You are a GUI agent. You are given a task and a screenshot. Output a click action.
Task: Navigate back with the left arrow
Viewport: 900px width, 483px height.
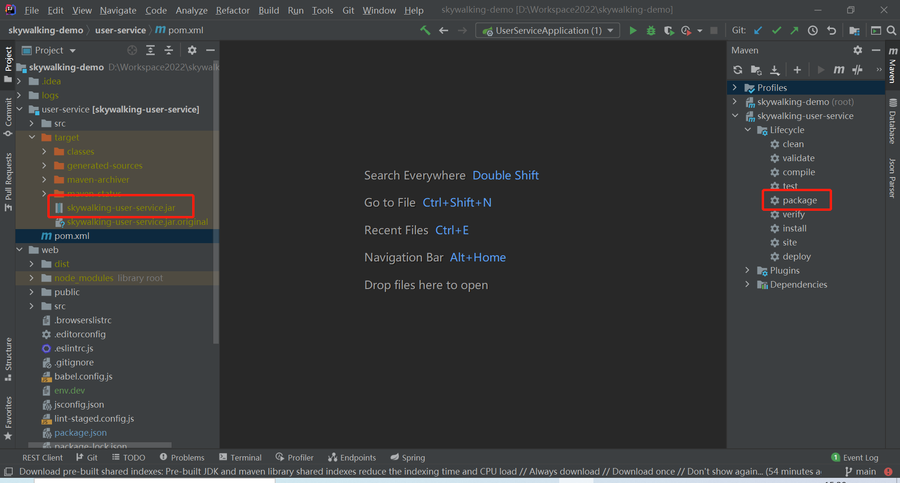pyautogui.click(x=444, y=30)
